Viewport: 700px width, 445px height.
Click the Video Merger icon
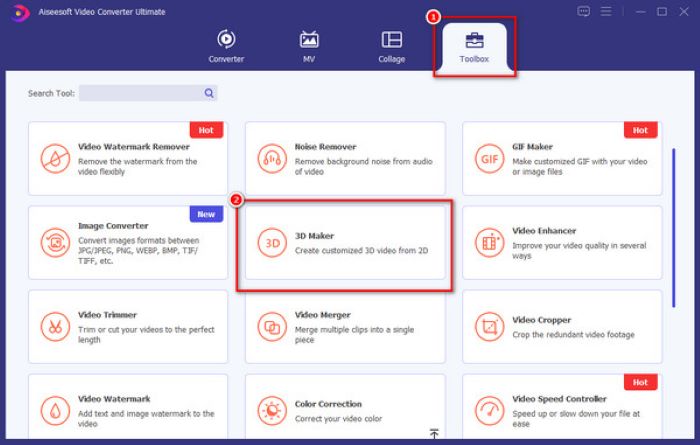pos(272,327)
